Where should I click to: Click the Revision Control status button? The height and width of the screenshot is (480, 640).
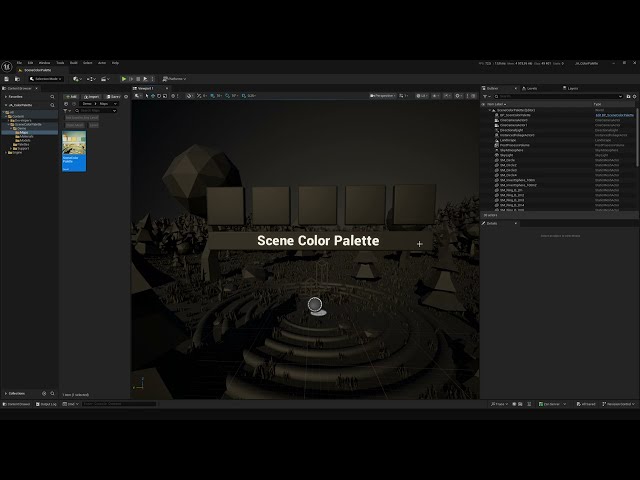tap(619, 404)
